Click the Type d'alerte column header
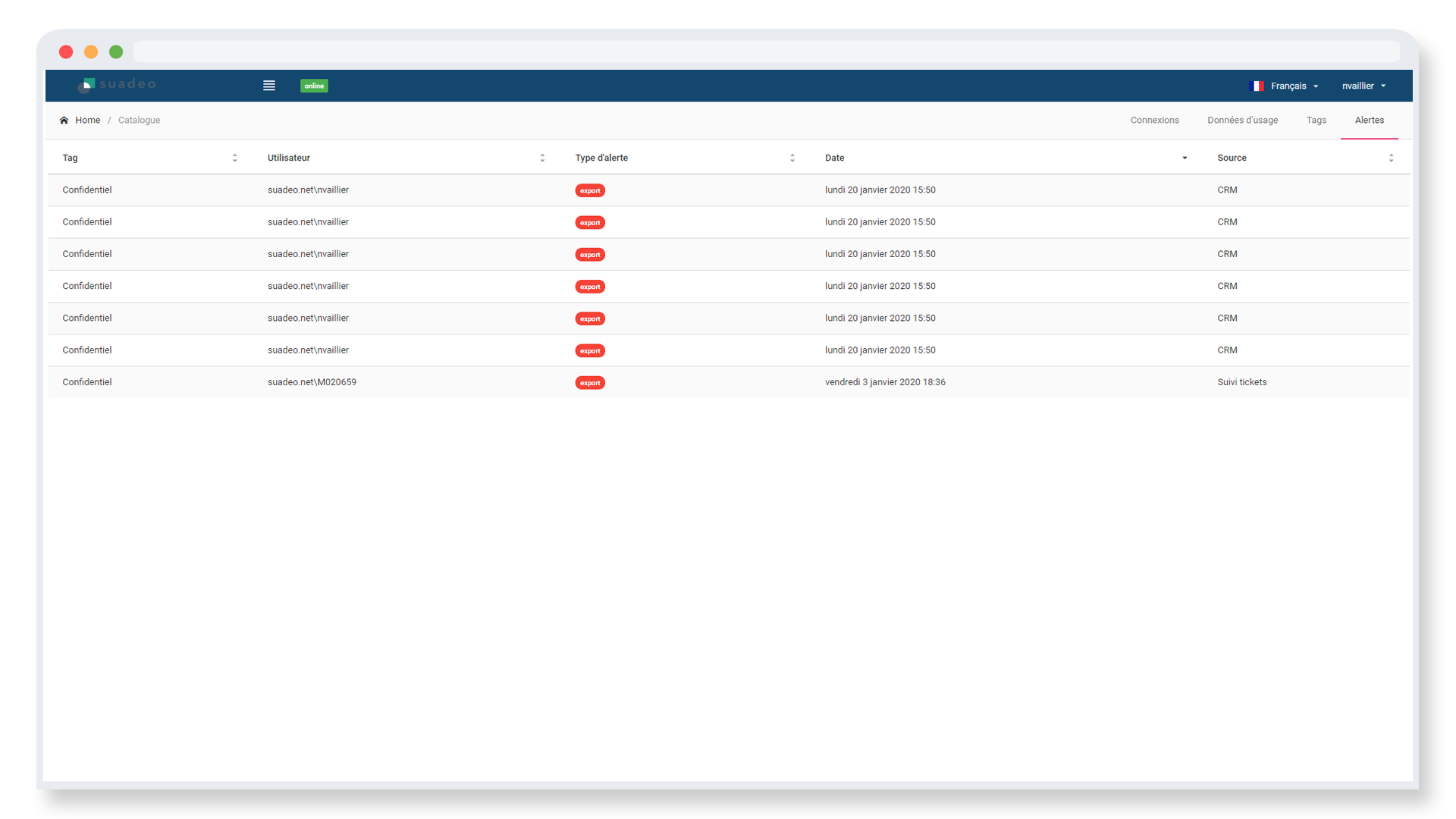 pos(601,158)
